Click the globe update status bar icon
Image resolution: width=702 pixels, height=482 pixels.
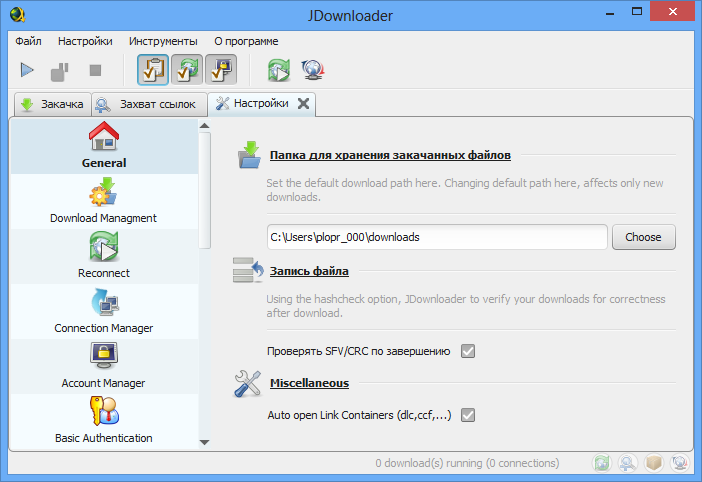point(680,463)
